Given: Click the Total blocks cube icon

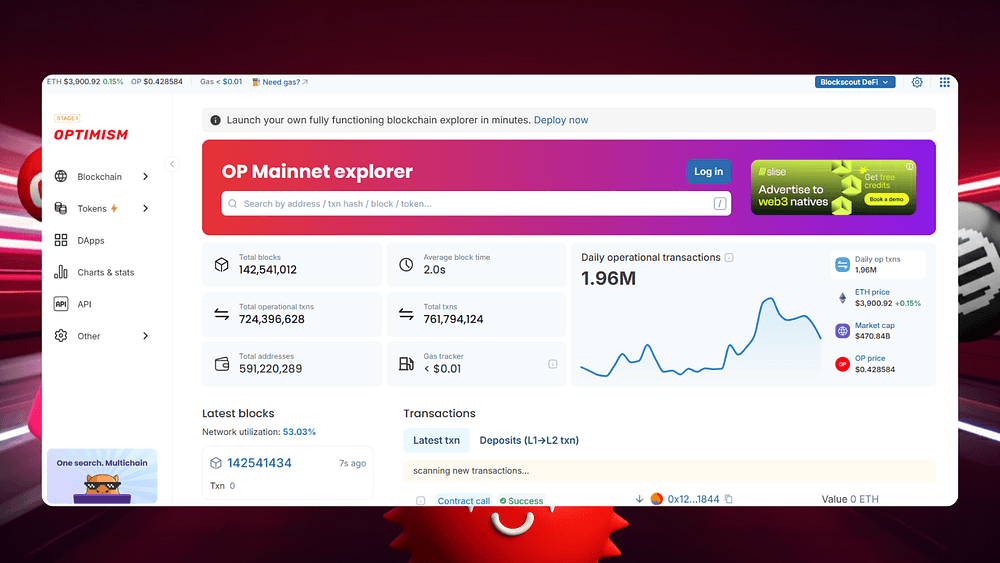Looking at the screenshot, I should [x=221, y=265].
